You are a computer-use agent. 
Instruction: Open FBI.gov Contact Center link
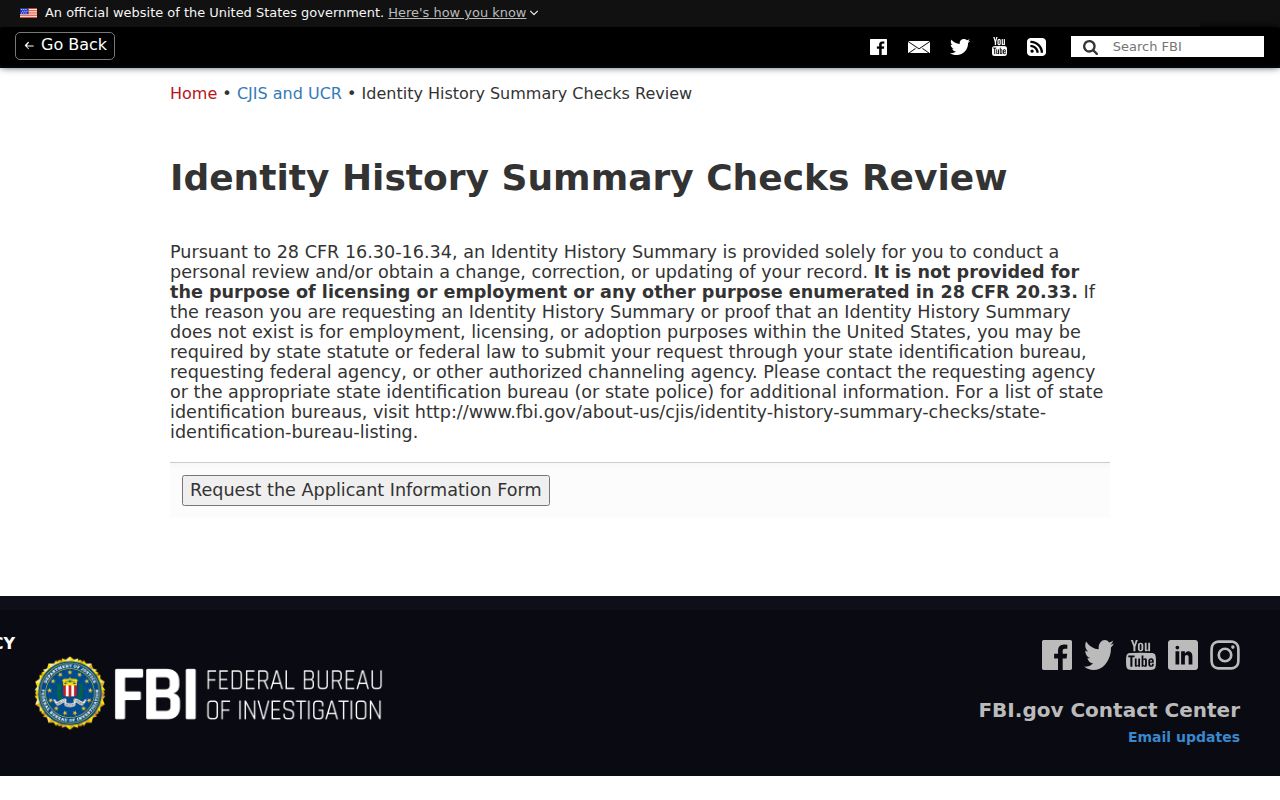tap(1109, 710)
